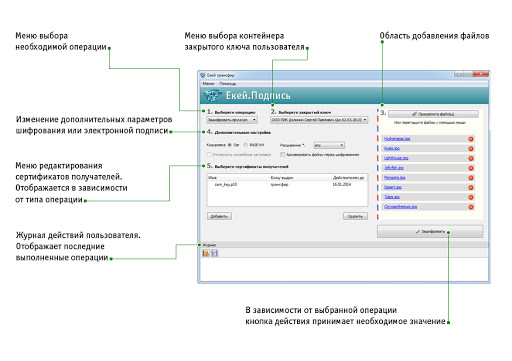512x361 pixels.
Task: Close the Екей трансфер window
Action: pos(482,74)
